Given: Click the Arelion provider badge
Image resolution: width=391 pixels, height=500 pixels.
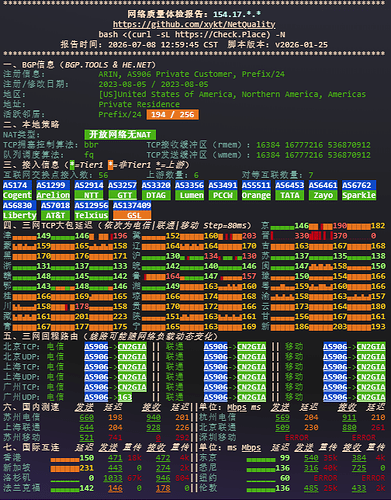Looking at the screenshot, I should [53, 195].
